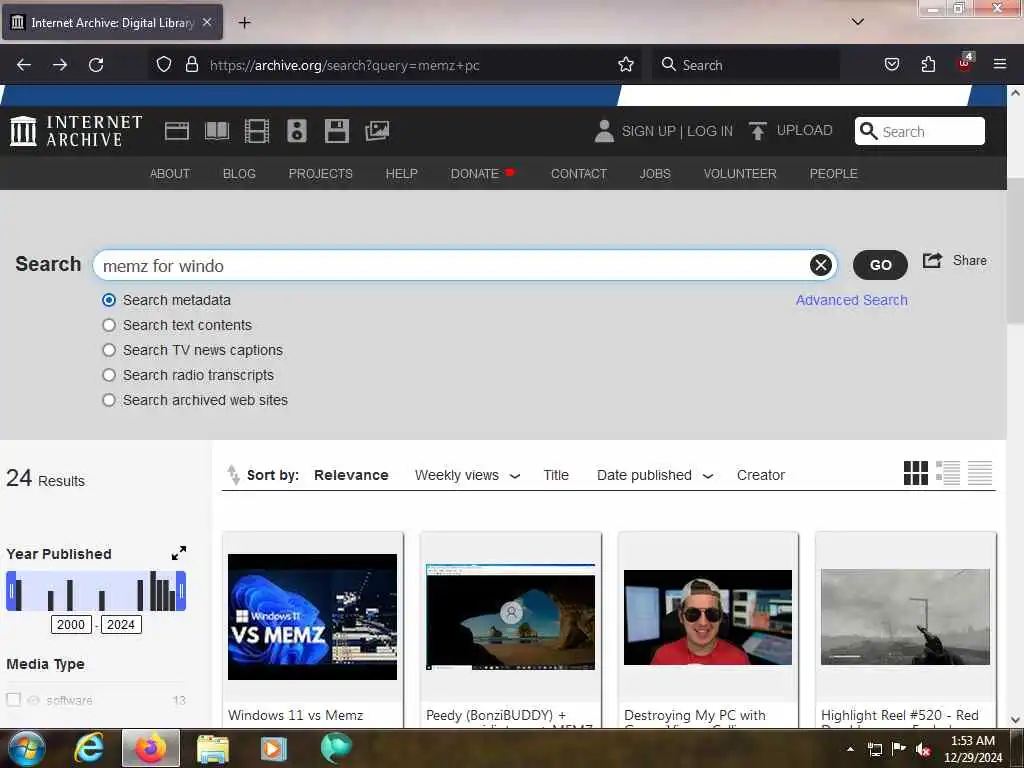Screen dimensions: 1024x768
Task: Click the Share icon
Action: click(x=932, y=260)
